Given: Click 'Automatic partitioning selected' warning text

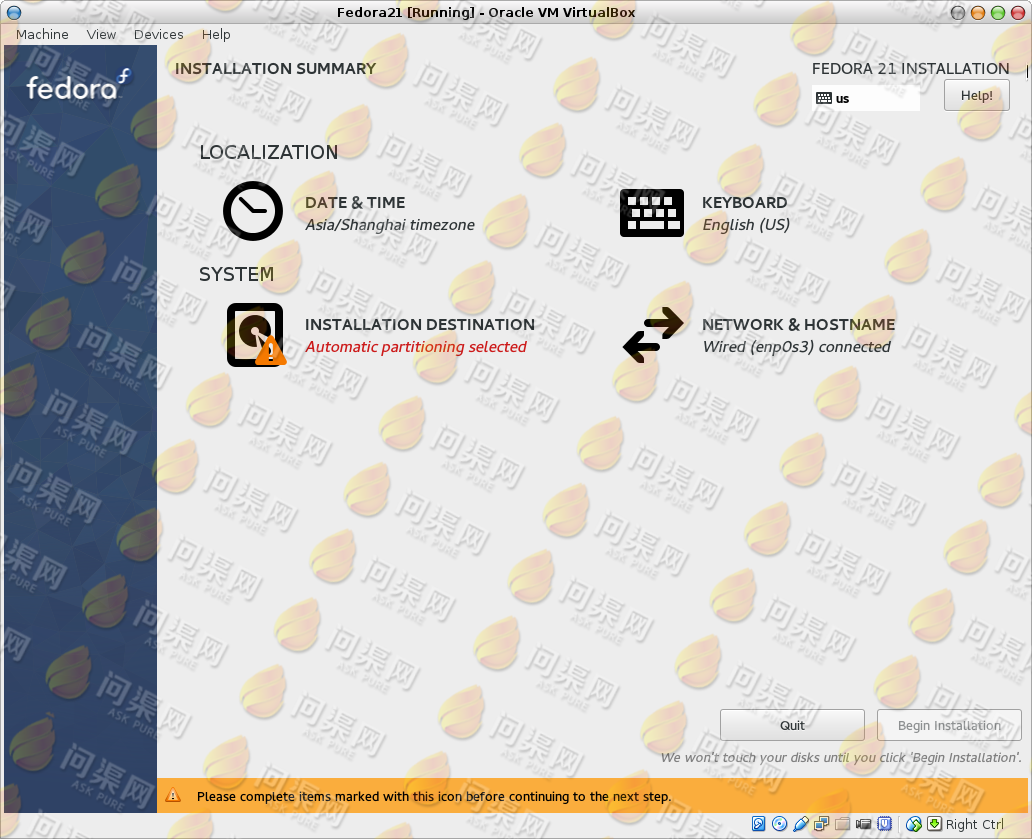Looking at the screenshot, I should (415, 347).
